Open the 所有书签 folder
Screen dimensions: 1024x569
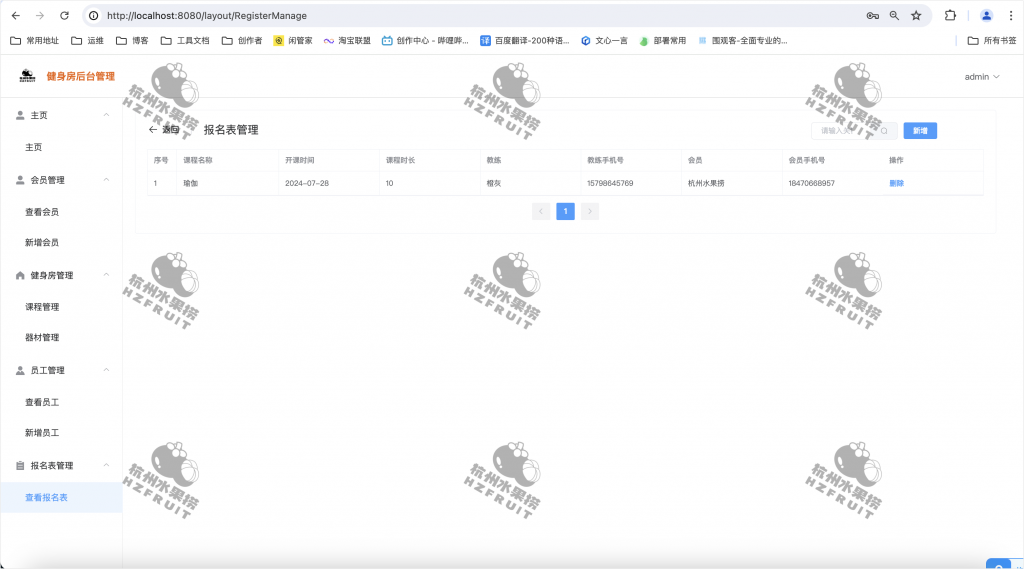point(992,41)
